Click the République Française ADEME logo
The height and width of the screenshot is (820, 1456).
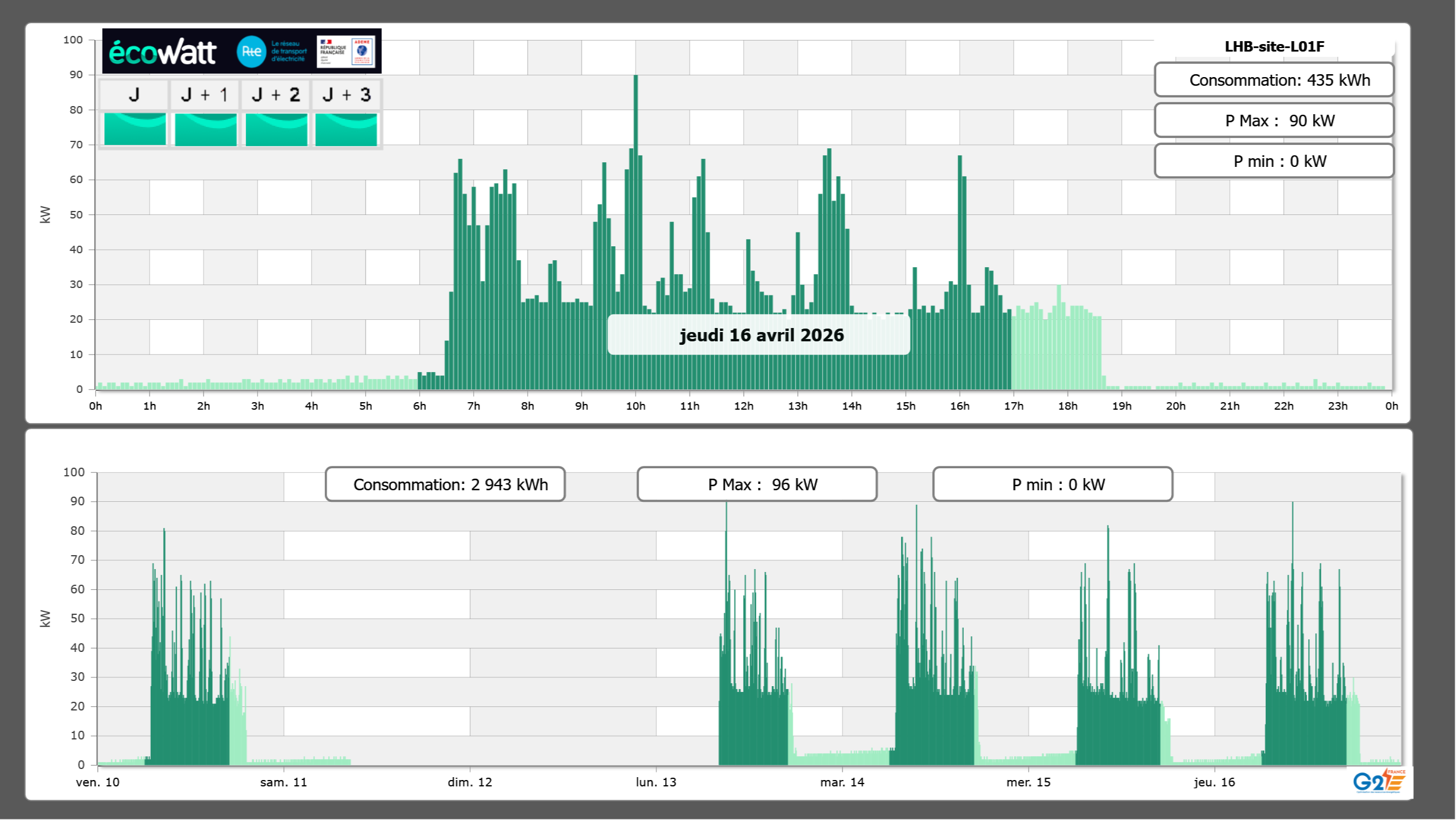(x=347, y=52)
